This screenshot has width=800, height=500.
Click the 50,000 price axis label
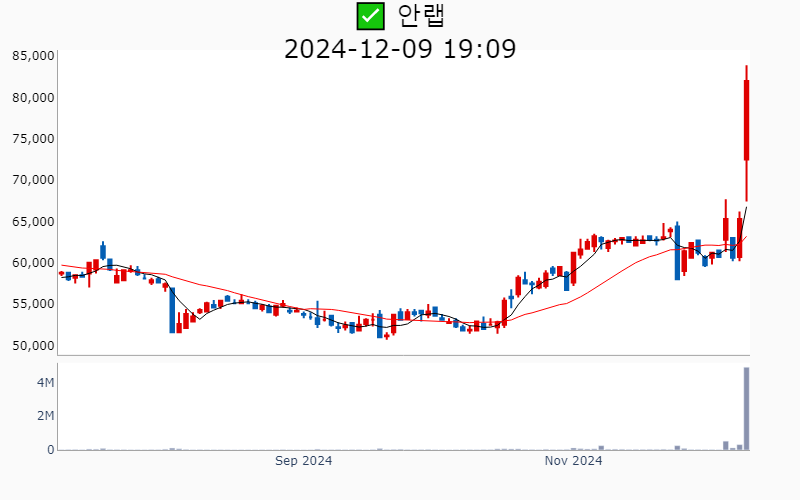tap(33, 346)
